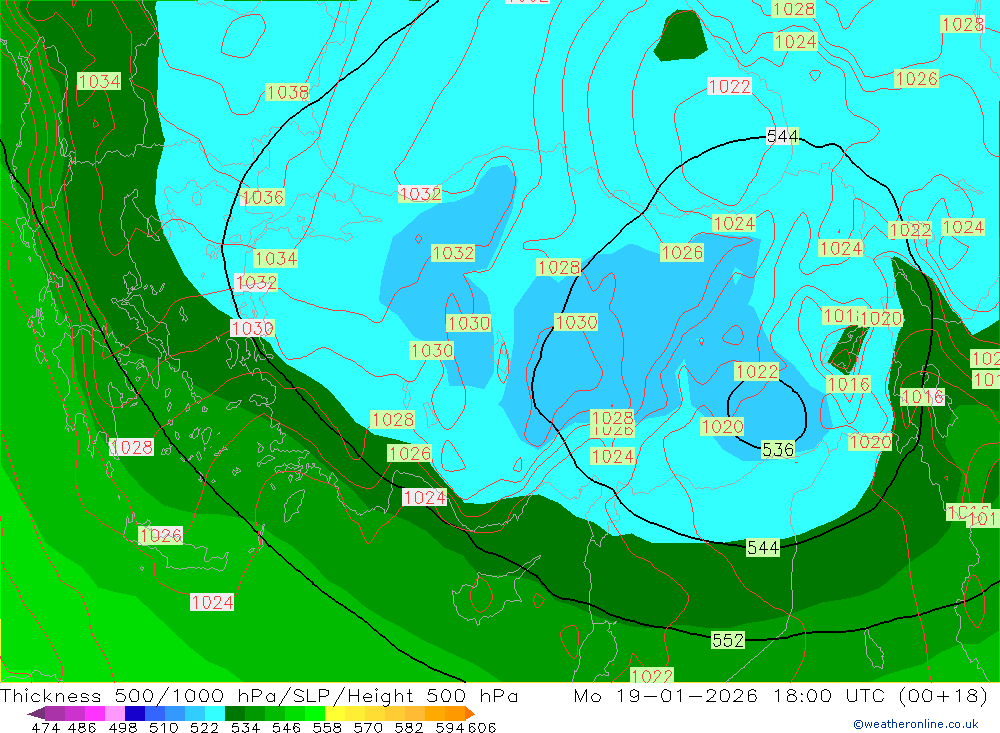Click the 510 legend value
1000x733 pixels.
(x=164, y=728)
